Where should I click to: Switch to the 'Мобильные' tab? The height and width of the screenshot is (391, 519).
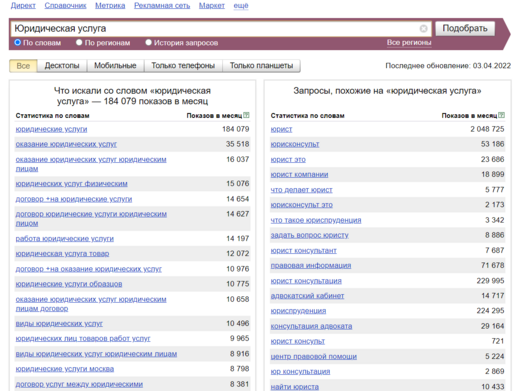(x=115, y=66)
